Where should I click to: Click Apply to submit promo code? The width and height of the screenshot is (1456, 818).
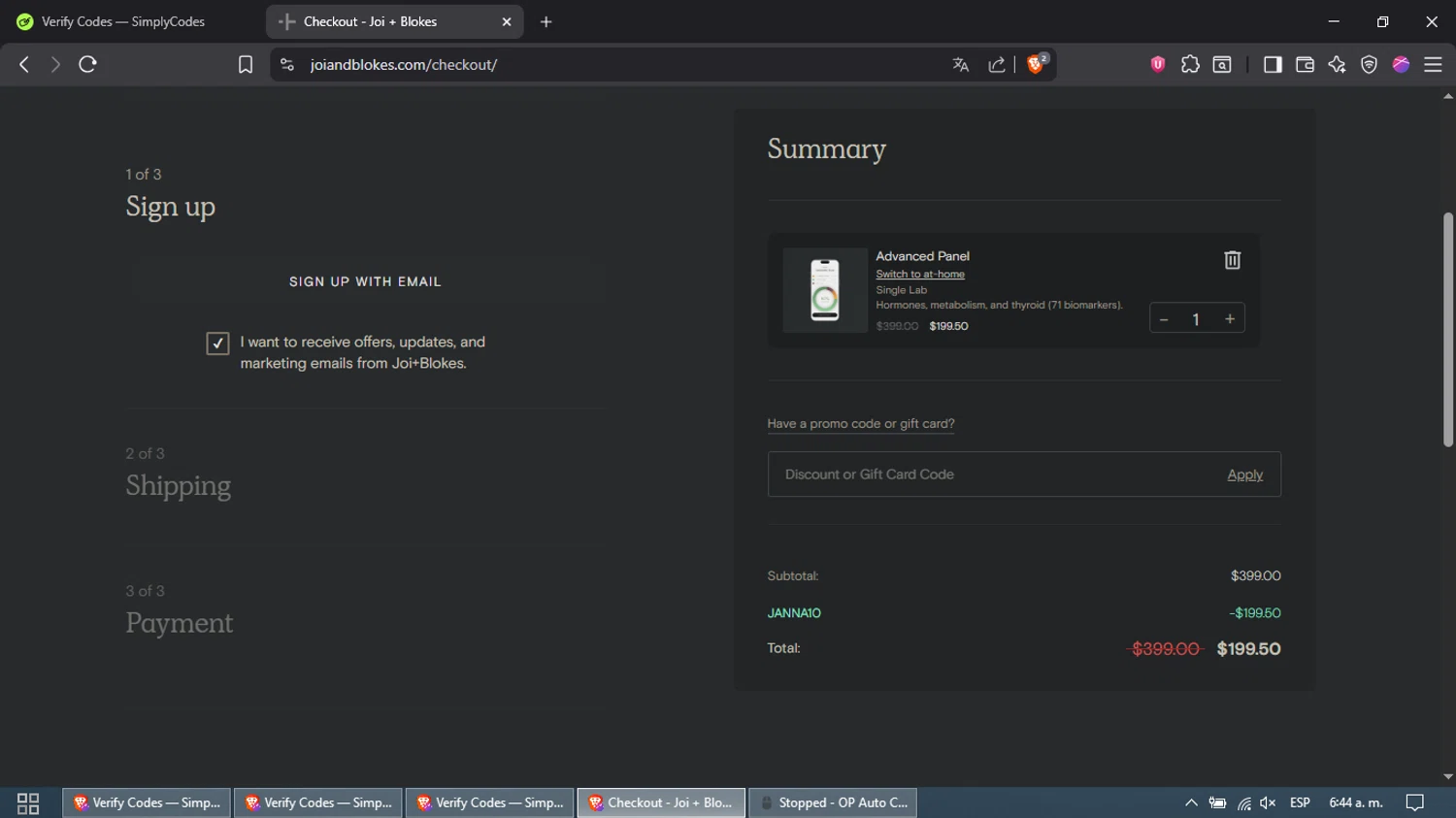1244,474
